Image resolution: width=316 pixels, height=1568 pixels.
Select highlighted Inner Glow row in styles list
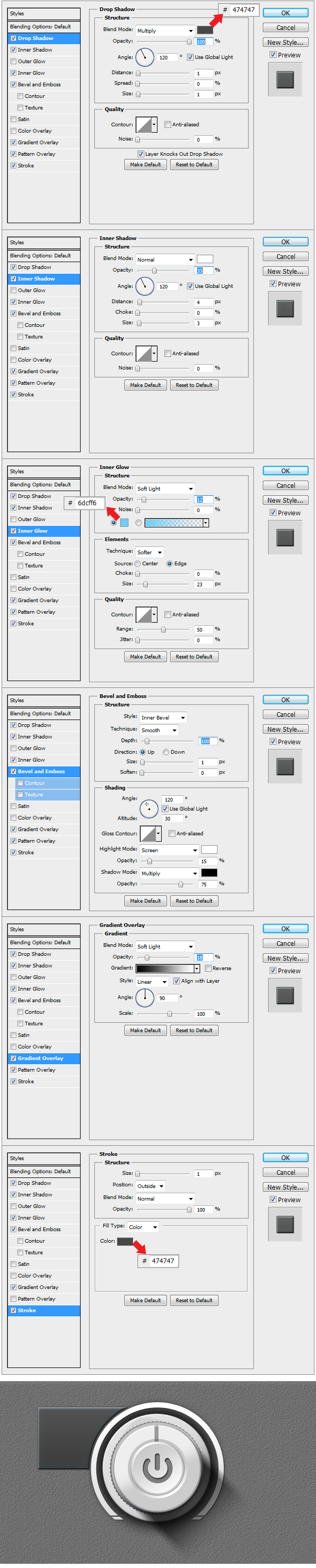pos(44,531)
